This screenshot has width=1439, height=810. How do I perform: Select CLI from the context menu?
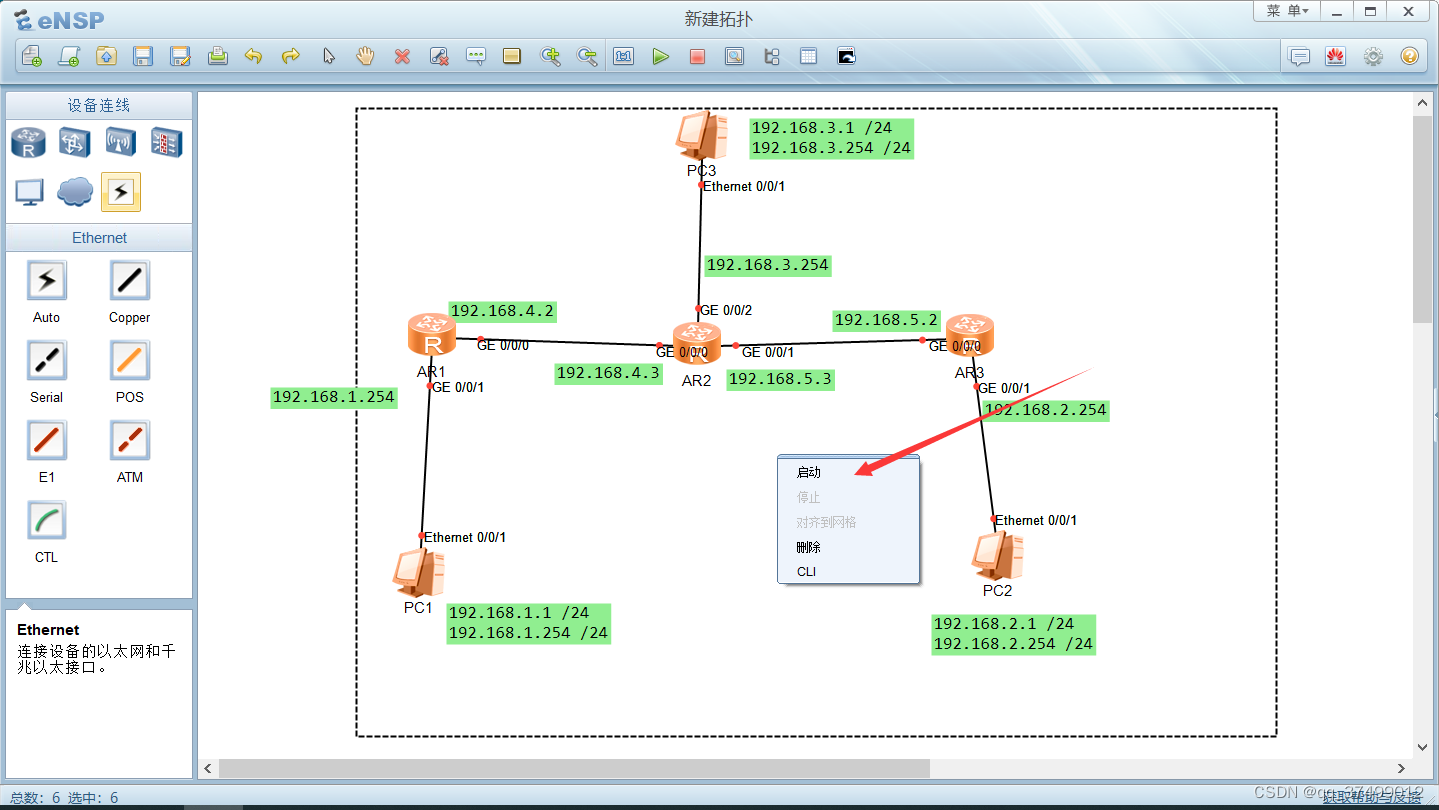click(x=808, y=571)
